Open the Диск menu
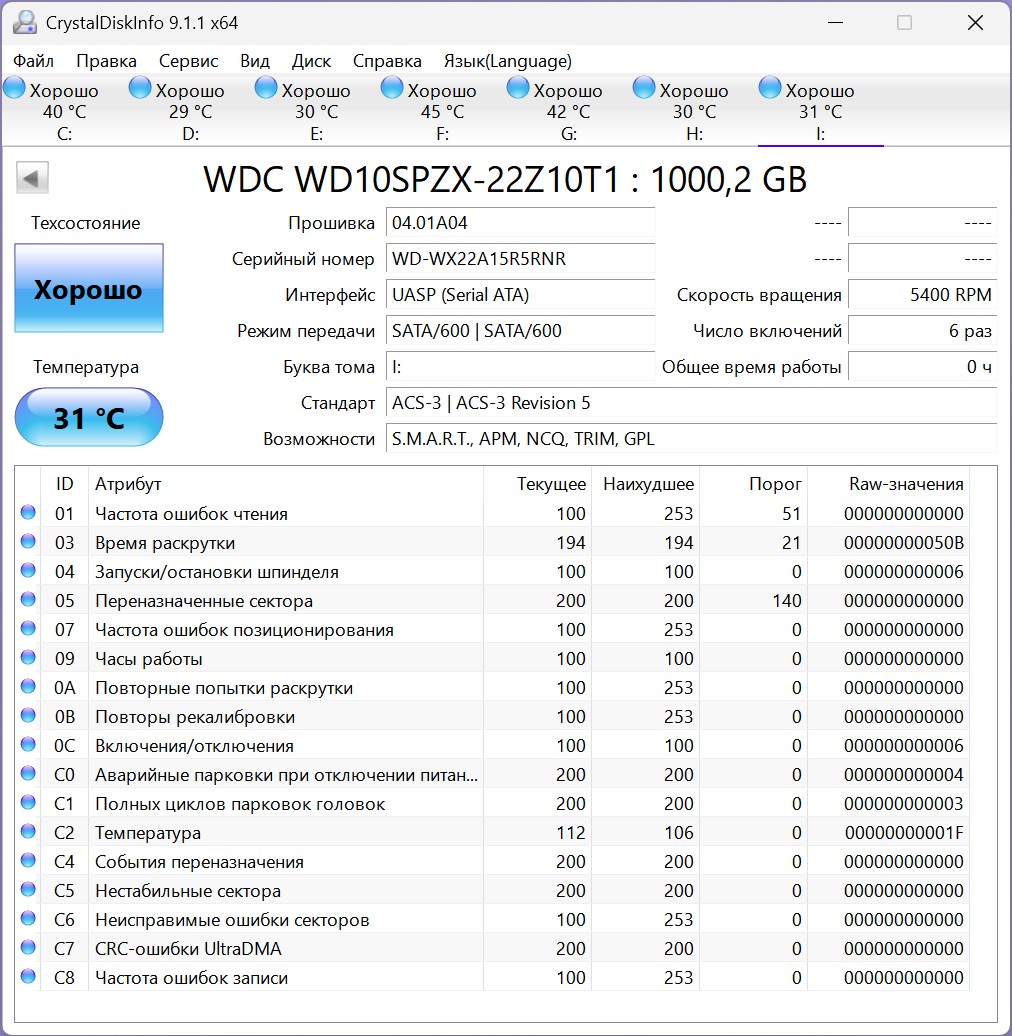The image size is (1012, 1036). tap(311, 61)
